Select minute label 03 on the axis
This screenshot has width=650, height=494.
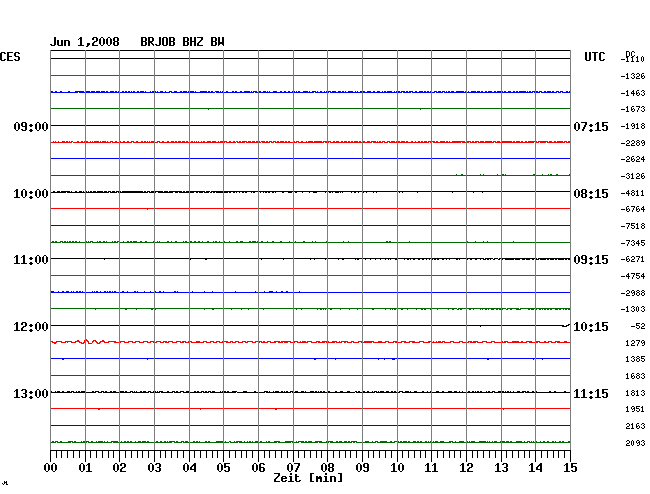pyautogui.click(x=155, y=468)
